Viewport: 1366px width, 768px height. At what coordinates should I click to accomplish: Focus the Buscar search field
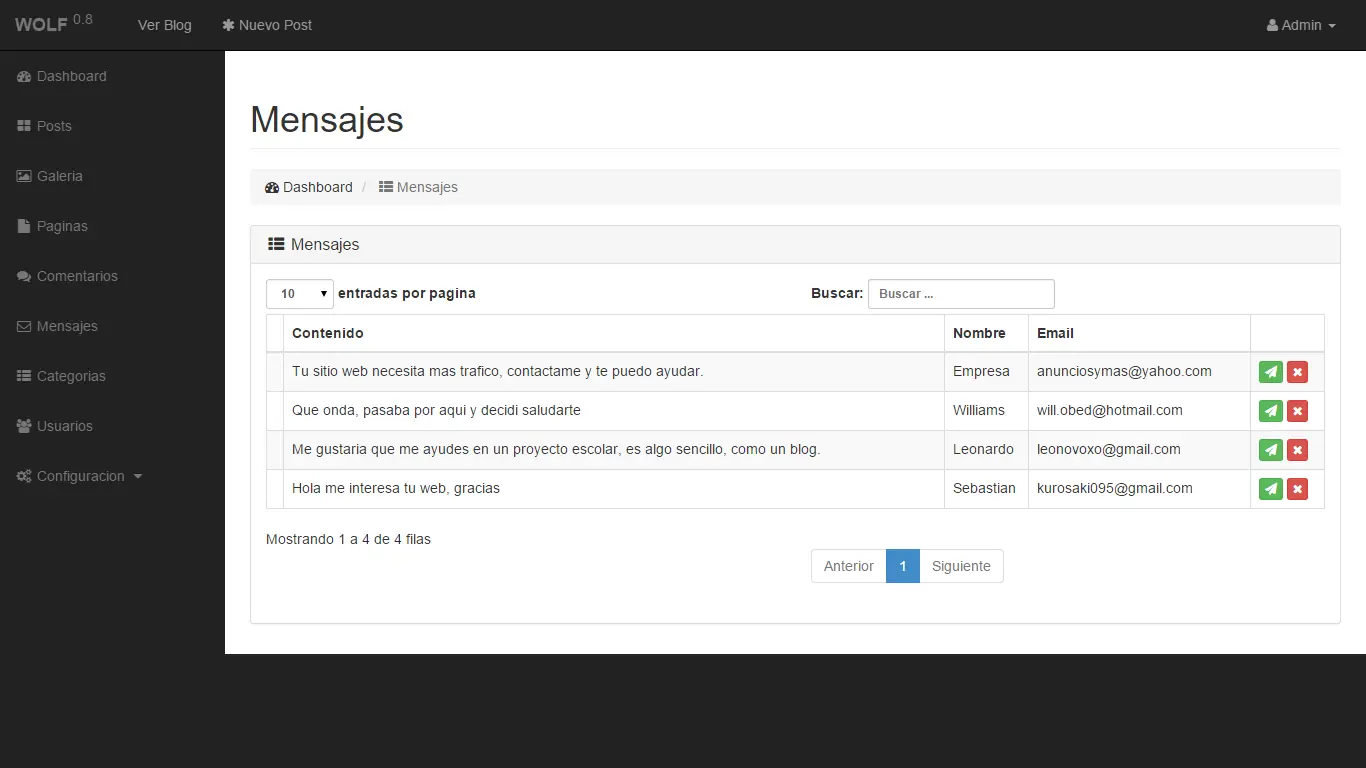tap(961, 294)
